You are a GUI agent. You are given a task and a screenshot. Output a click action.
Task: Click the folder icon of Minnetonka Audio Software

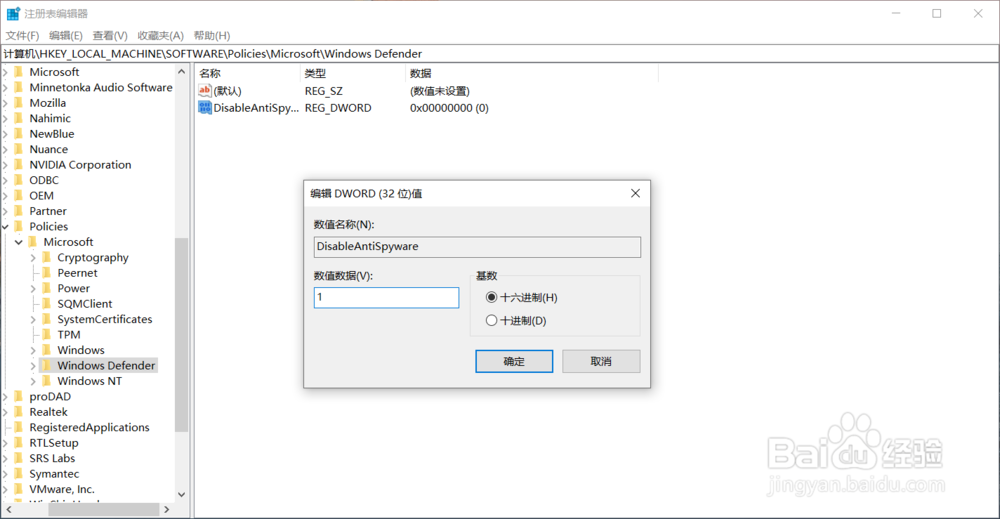[x=18, y=87]
